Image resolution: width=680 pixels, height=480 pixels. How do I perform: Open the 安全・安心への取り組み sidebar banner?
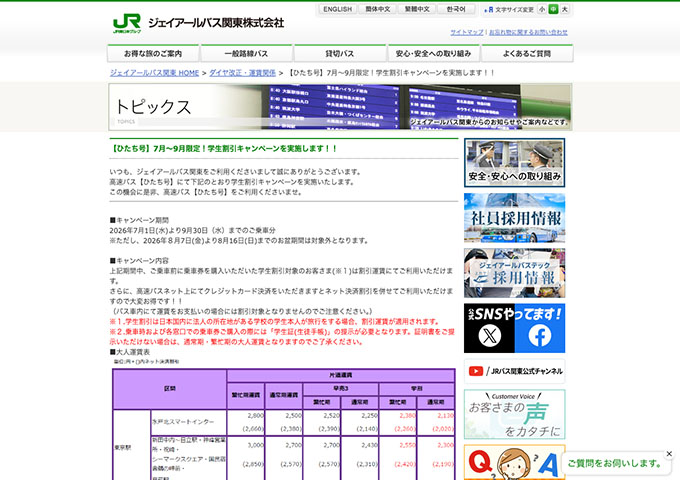[514, 163]
